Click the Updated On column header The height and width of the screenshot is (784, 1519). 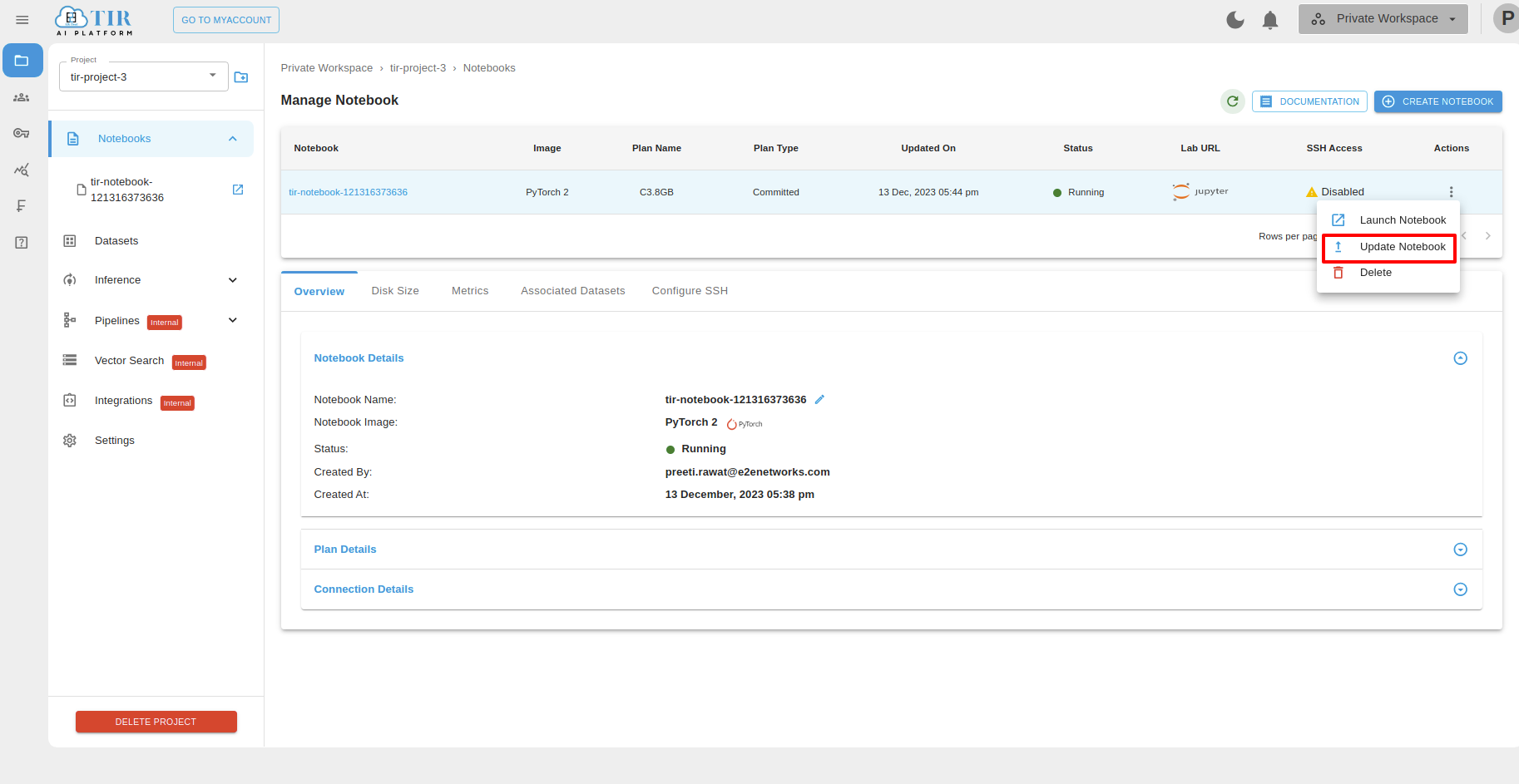[x=928, y=148]
